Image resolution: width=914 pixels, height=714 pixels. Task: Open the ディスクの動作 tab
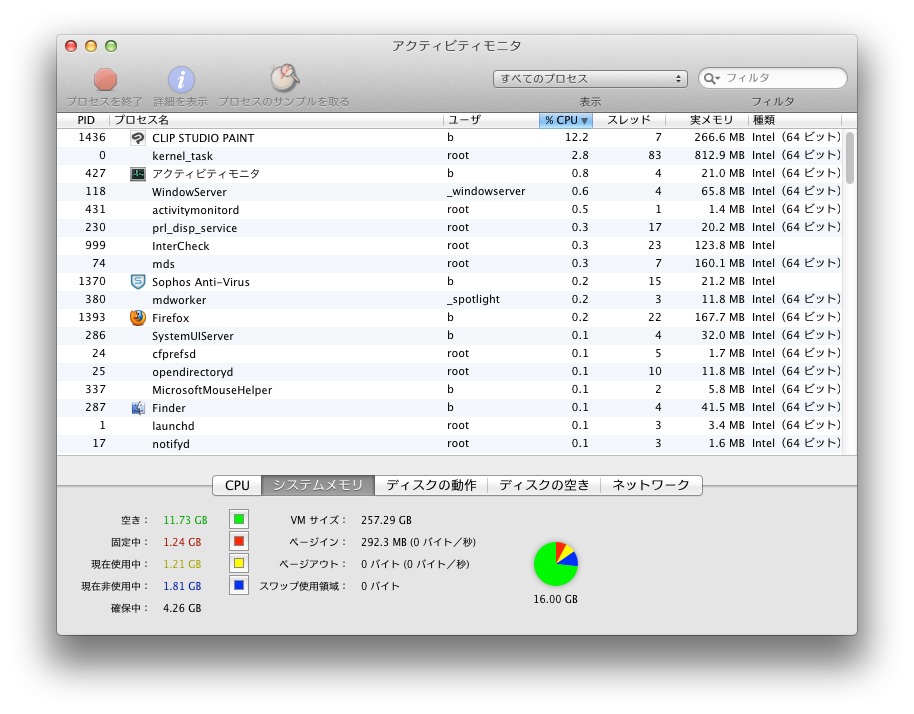click(431, 485)
